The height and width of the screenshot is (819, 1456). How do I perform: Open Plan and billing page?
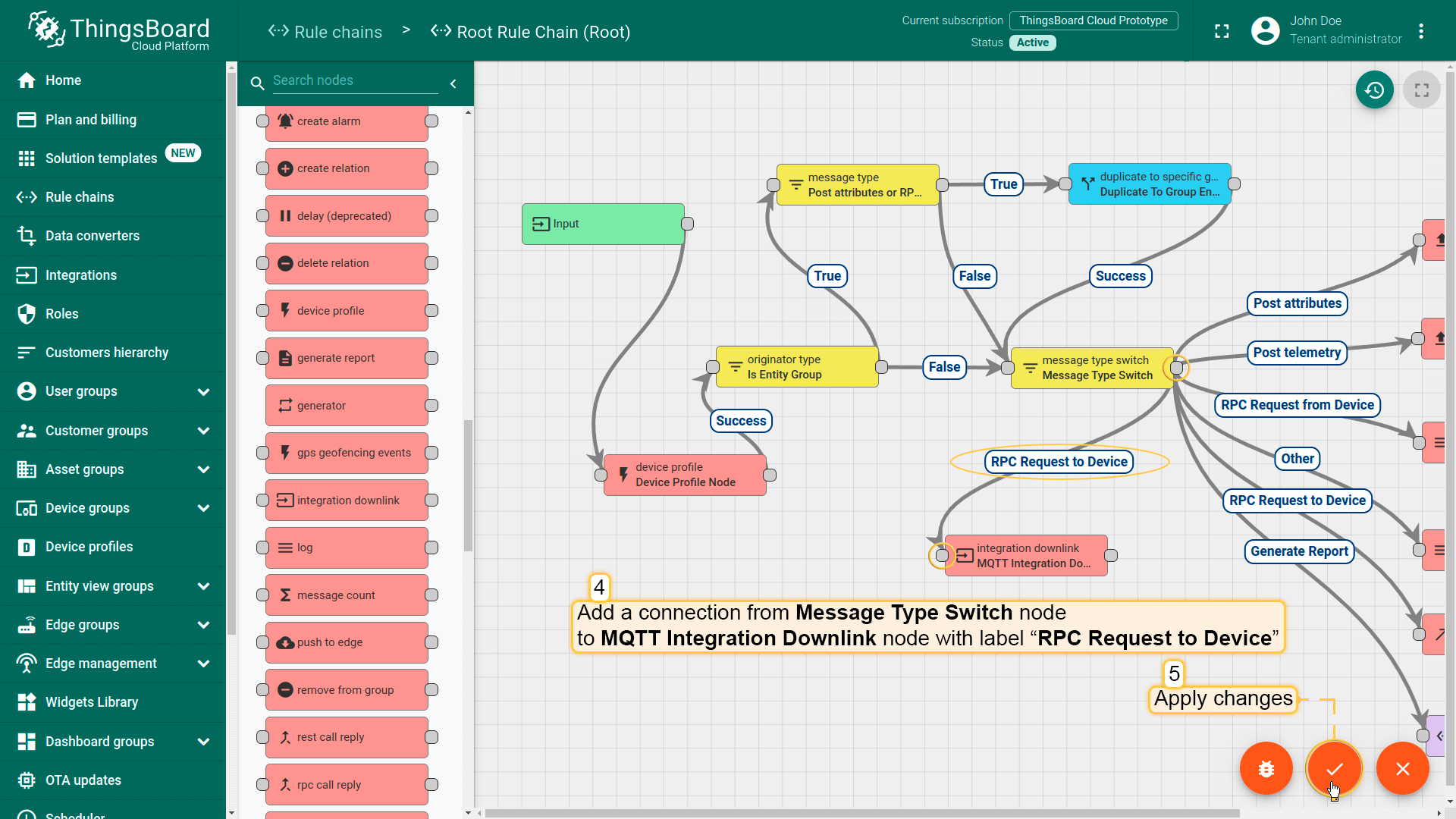(113, 120)
